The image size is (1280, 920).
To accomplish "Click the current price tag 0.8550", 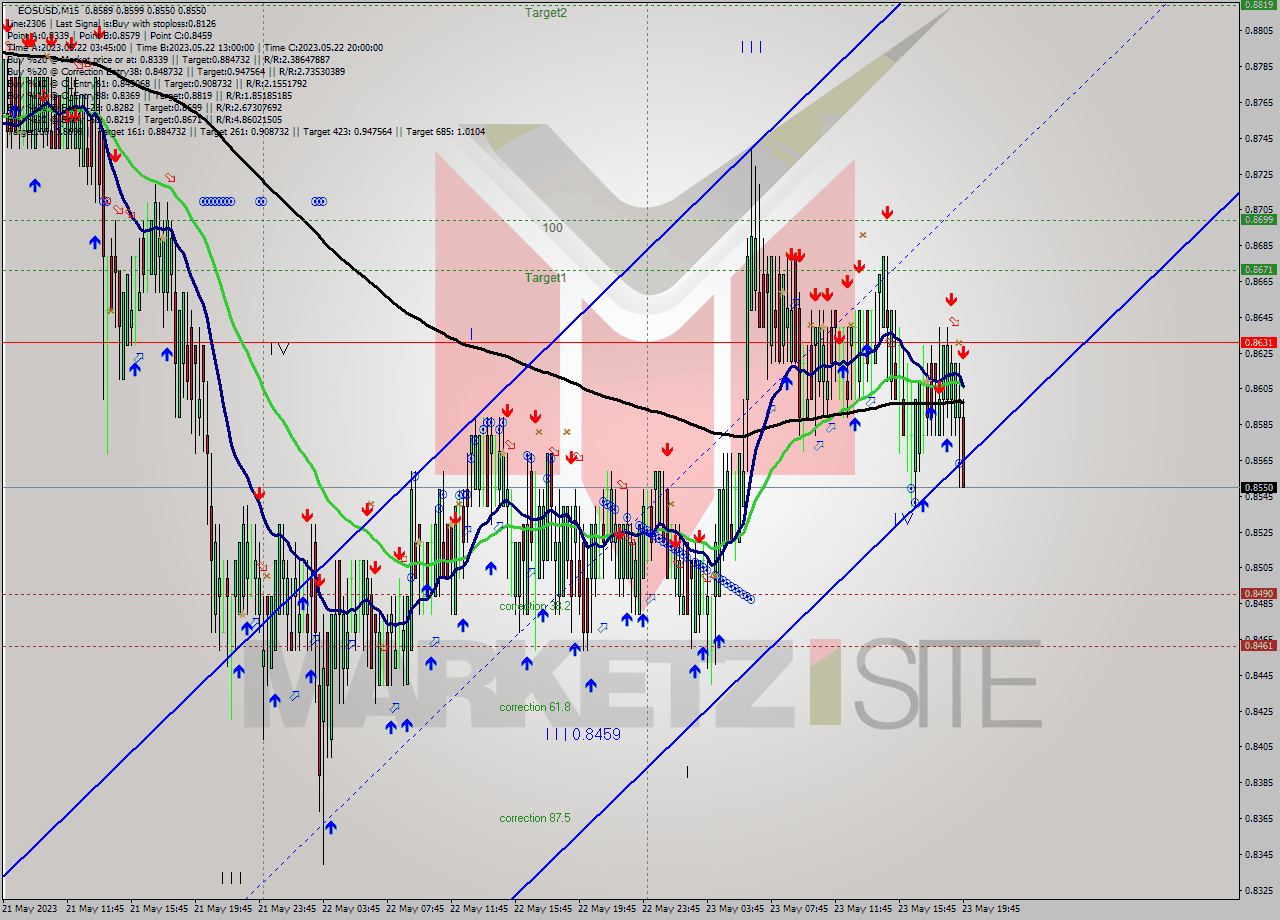I will click(1258, 487).
